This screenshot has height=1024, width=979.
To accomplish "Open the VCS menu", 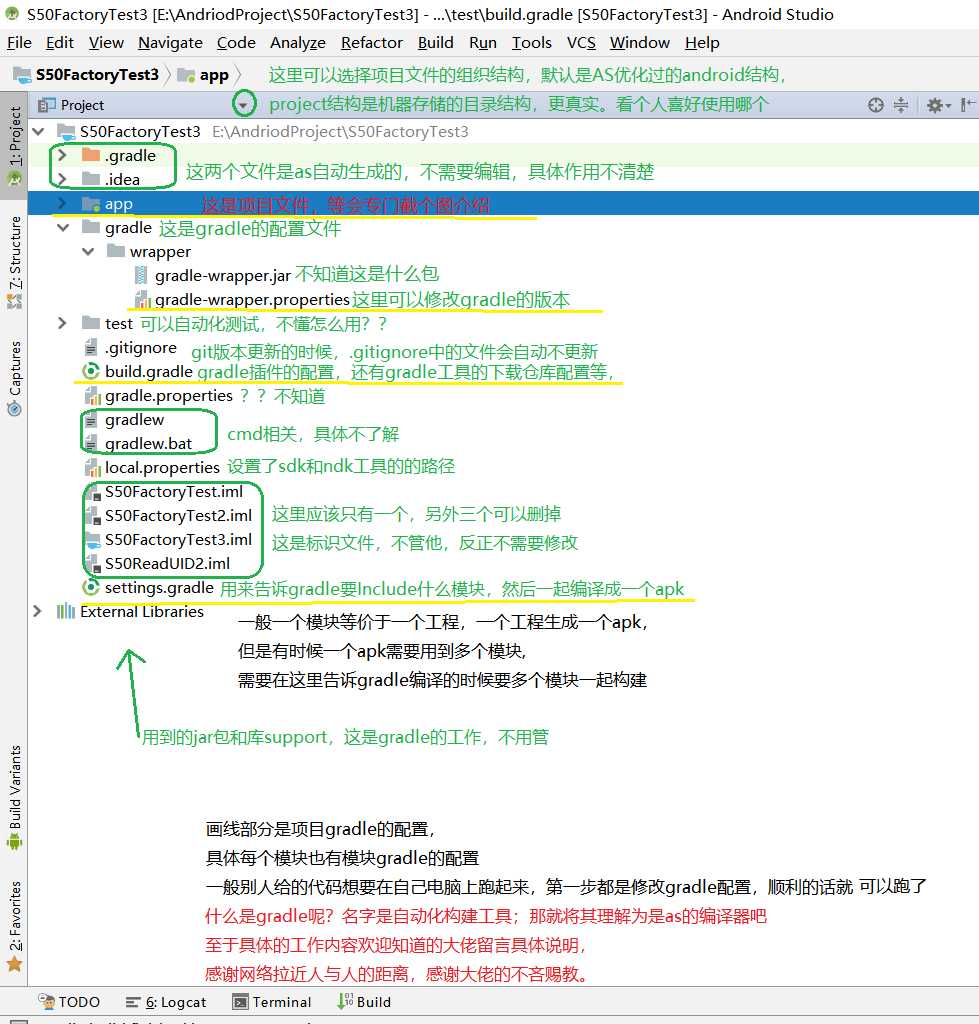I will click(x=581, y=43).
